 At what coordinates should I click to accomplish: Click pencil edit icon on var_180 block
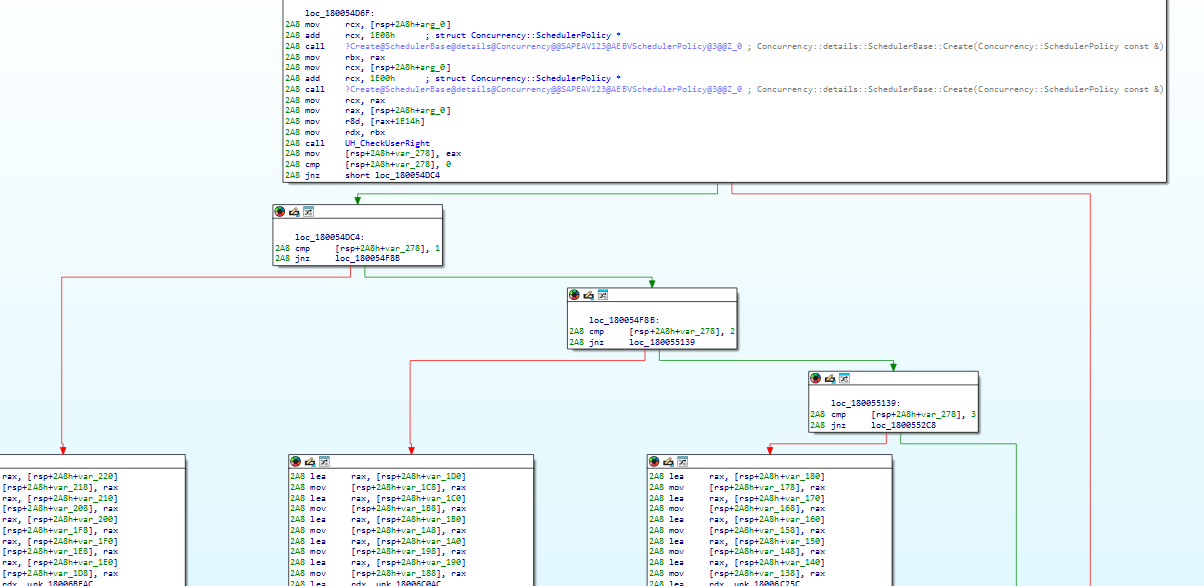[x=669, y=461]
